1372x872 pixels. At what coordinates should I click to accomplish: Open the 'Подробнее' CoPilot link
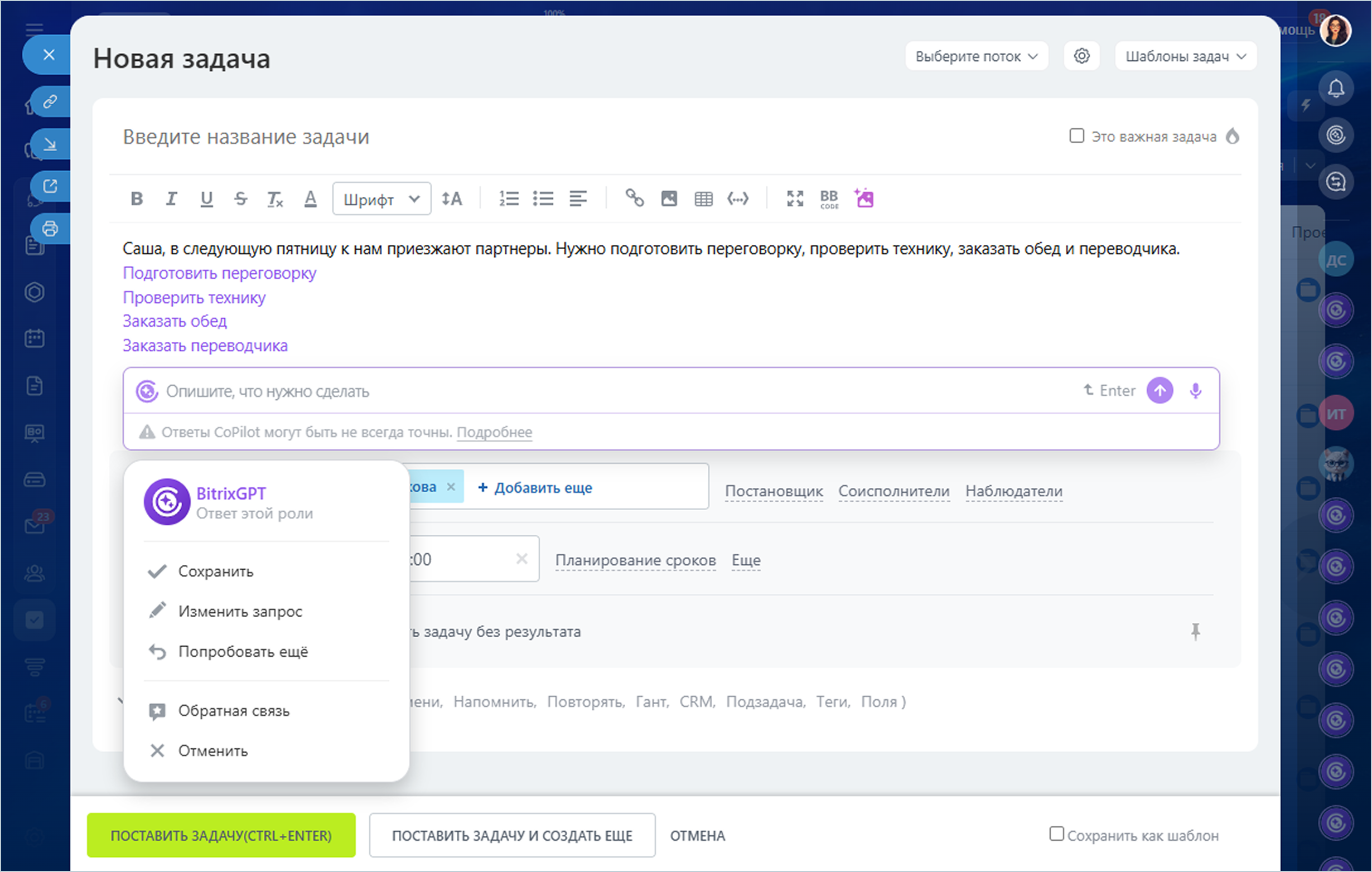(494, 432)
